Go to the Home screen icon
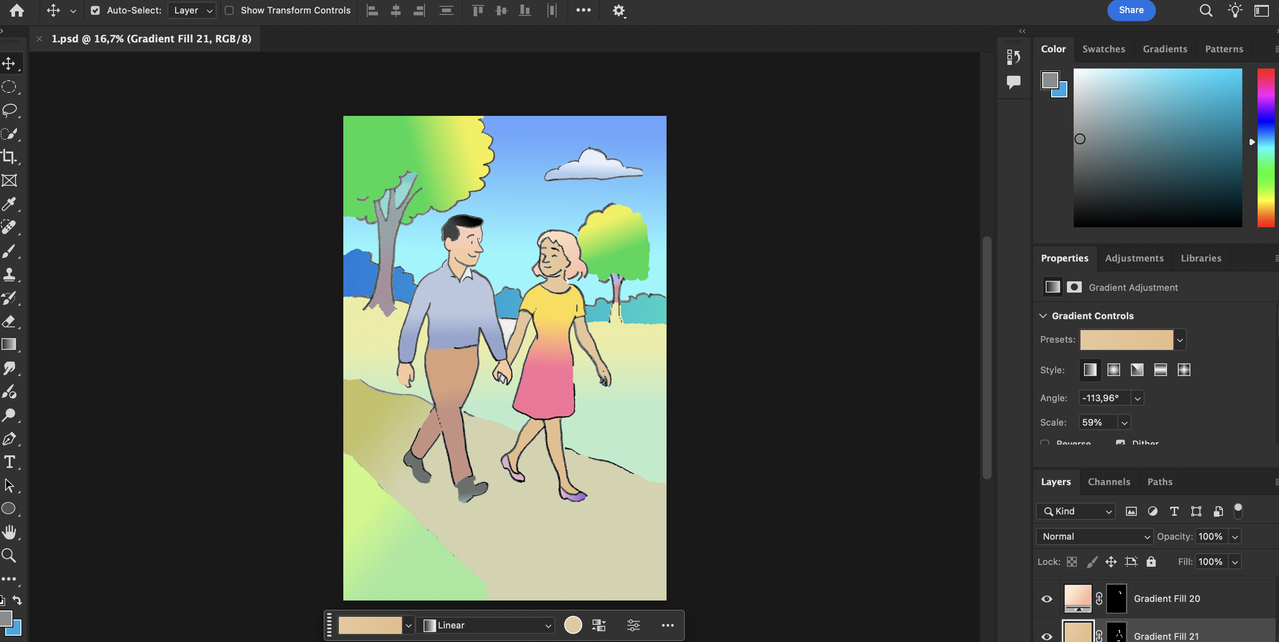The image size is (1279, 642). [16, 11]
